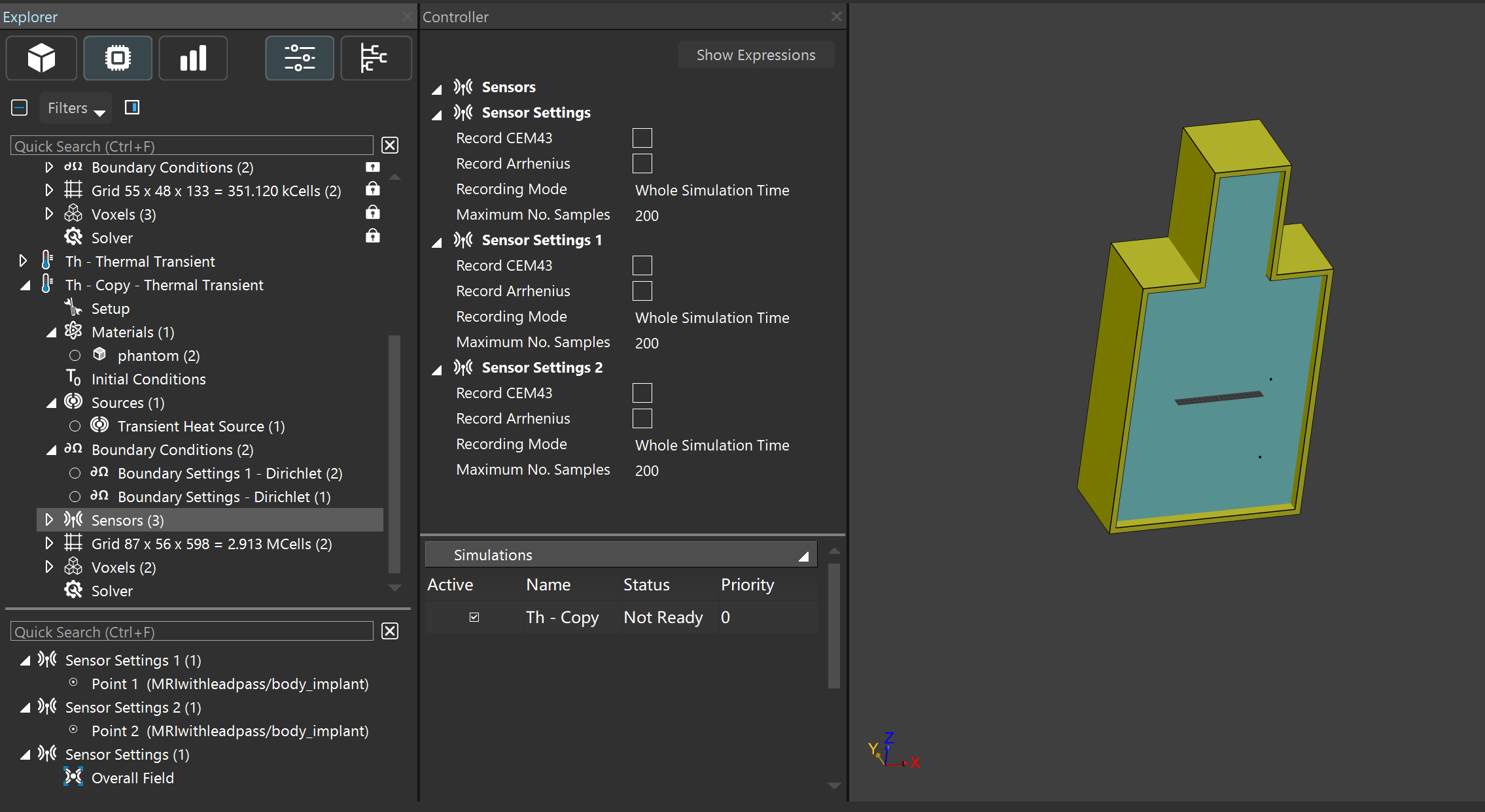Click the tree hierarchy view icon
Screen dimensions: 1485x812
pos(376,58)
